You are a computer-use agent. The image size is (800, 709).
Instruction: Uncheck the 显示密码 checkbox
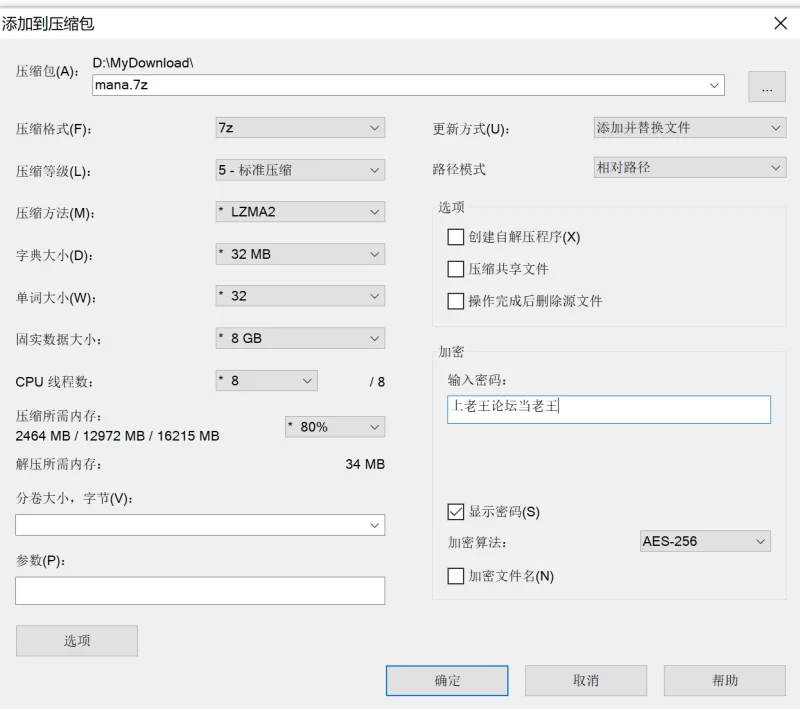tap(456, 512)
